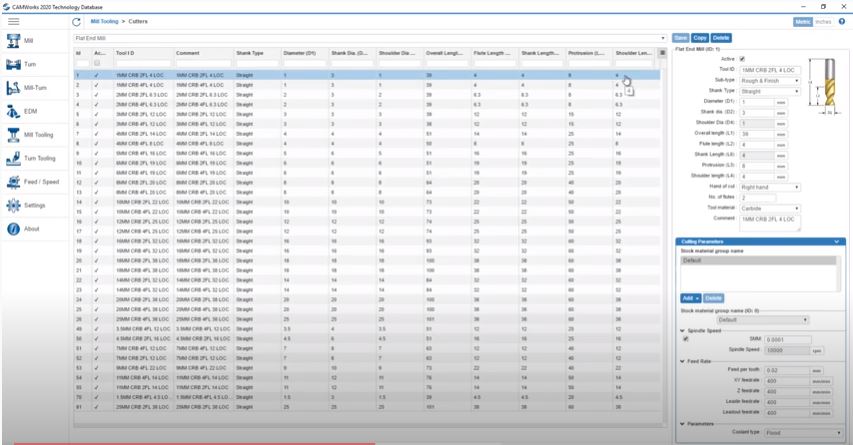Open Settings in the sidebar
This screenshot has width=853, height=445.
[x=35, y=205]
